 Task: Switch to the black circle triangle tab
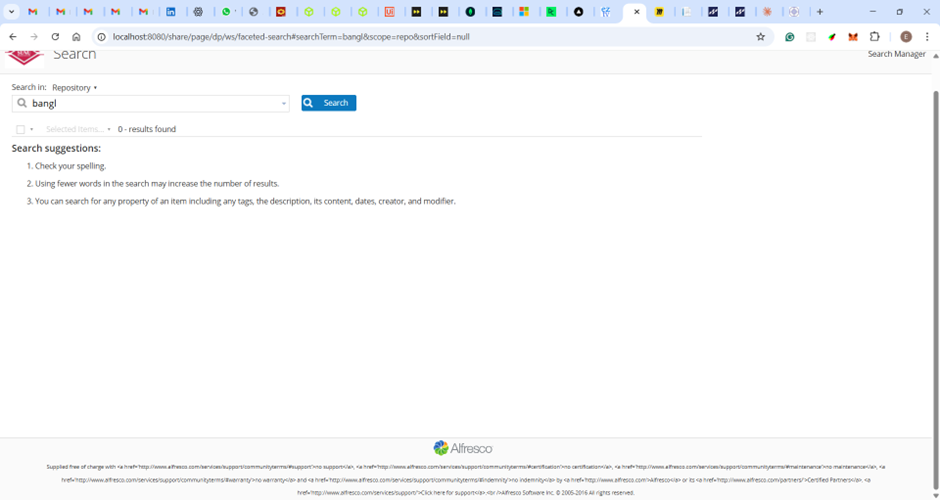[579, 11]
